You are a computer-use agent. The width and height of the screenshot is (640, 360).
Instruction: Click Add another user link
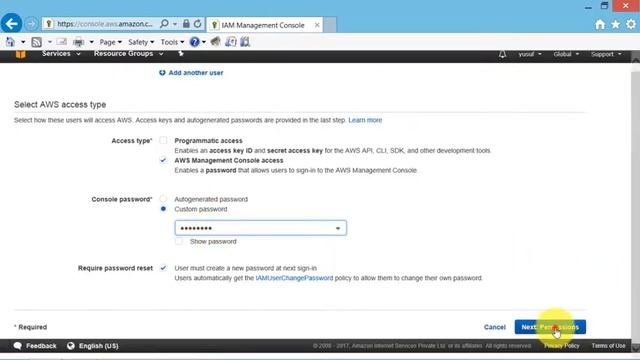pos(196,73)
